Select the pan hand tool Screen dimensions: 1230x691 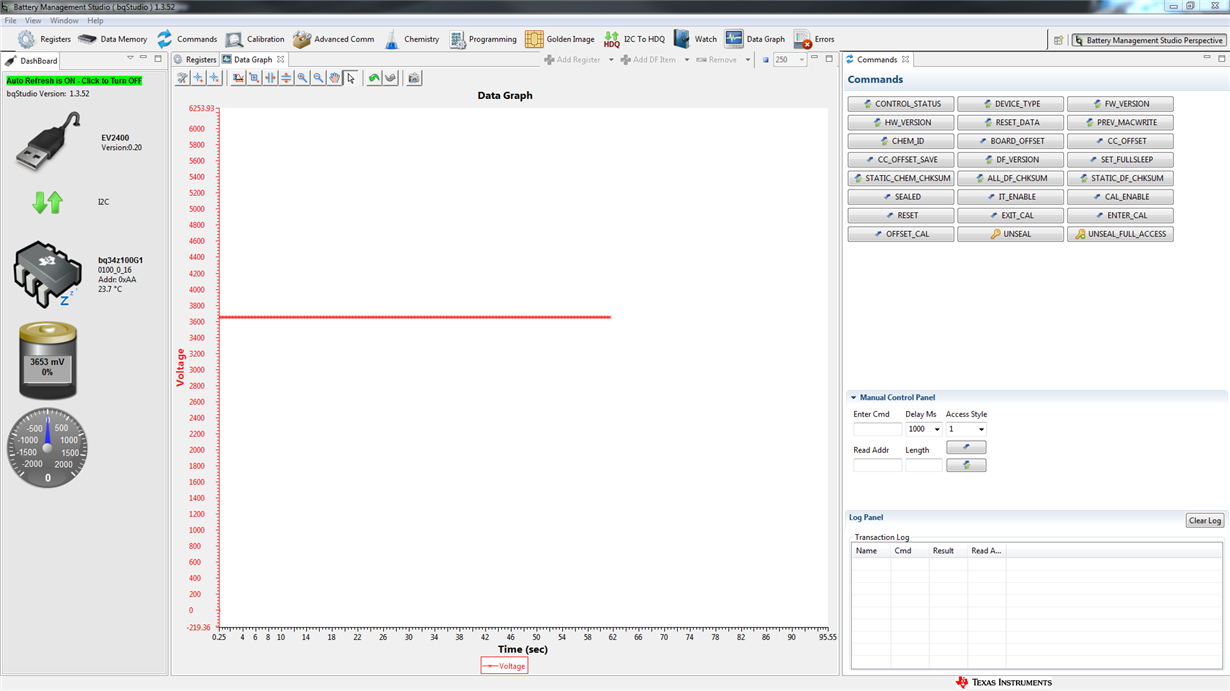pos(334,78)
